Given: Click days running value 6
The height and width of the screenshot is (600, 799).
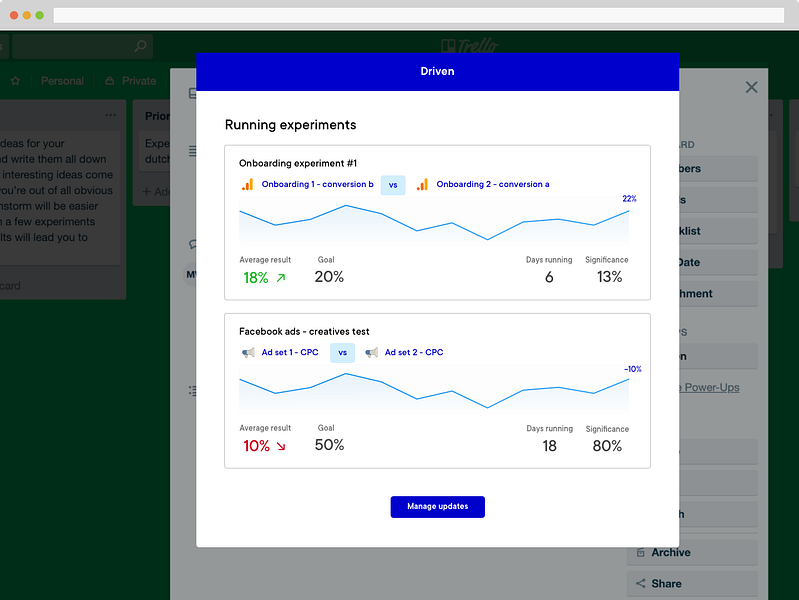Looking at the screenshot, I should pos(549,277).
